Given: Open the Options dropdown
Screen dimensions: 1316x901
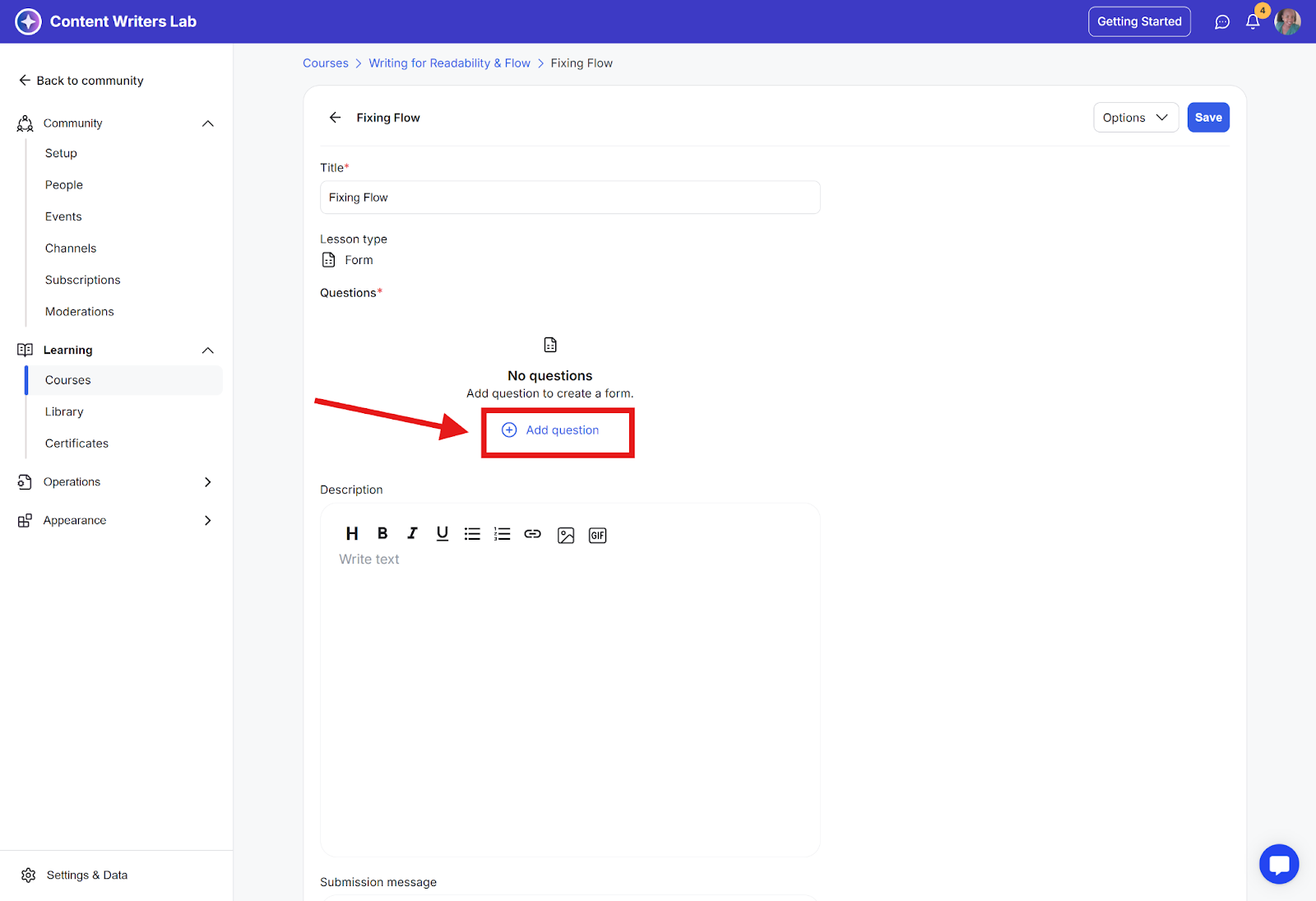Looking at the screenshot, I should coord(1136,118).
